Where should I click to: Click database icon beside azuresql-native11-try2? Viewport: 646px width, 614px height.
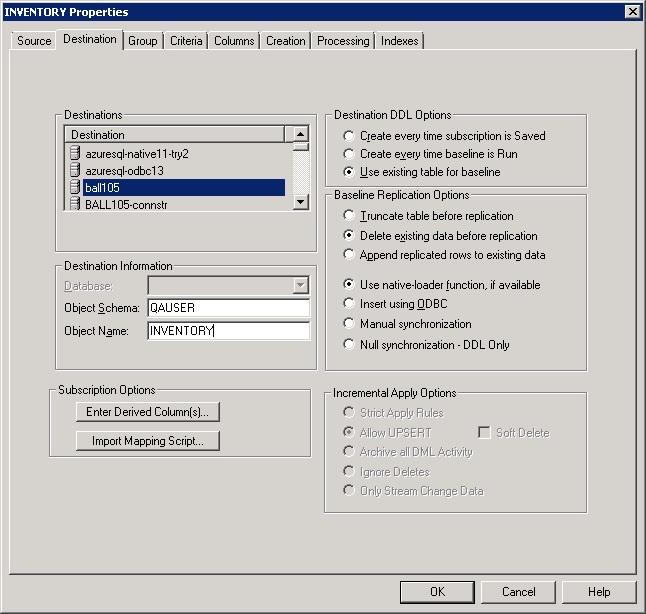pyautogui.click(x=74, y=154)
